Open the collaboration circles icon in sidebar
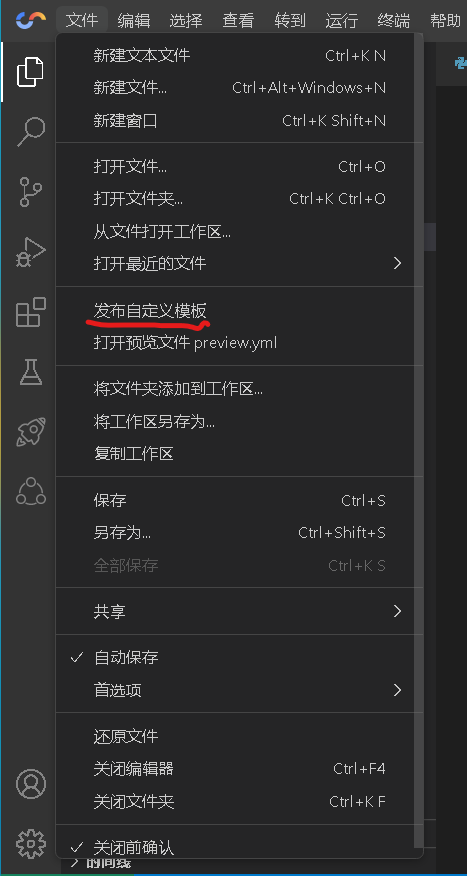The height and width of the screenshot is (876, 467). 31,492
